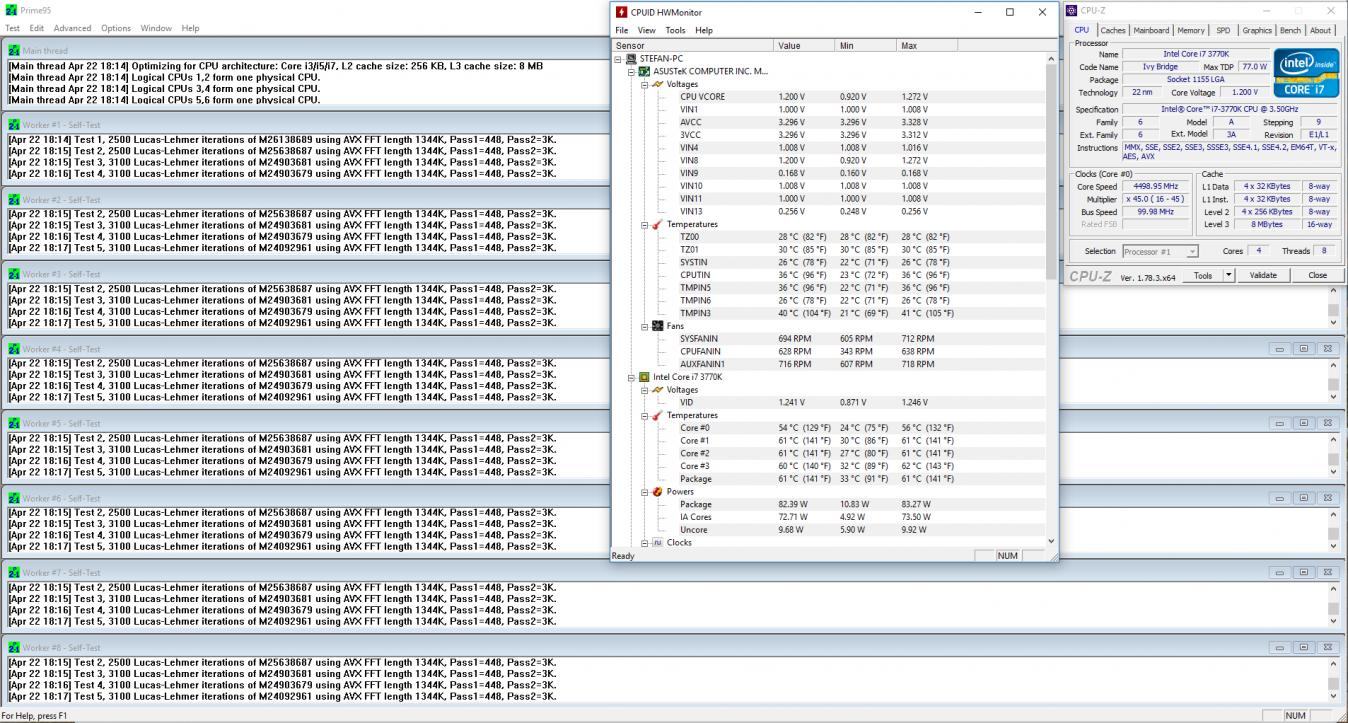Click the HWMonitor scrollbar up arrow

click(x=1050, y=59)
